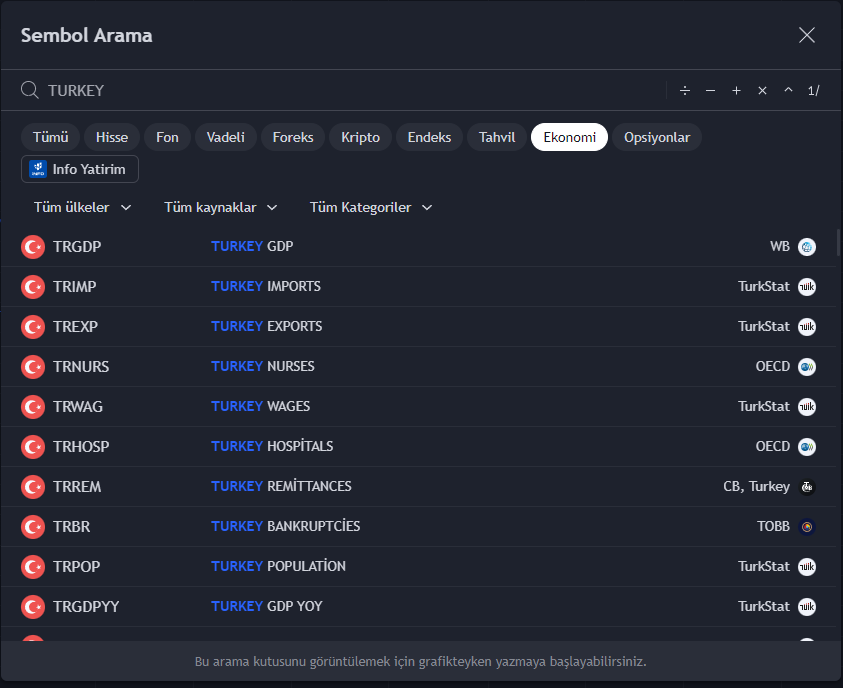Click TurkStat logo on TURKEY GDP YOY row
843x688 pixels.
[x=806, y=607]
